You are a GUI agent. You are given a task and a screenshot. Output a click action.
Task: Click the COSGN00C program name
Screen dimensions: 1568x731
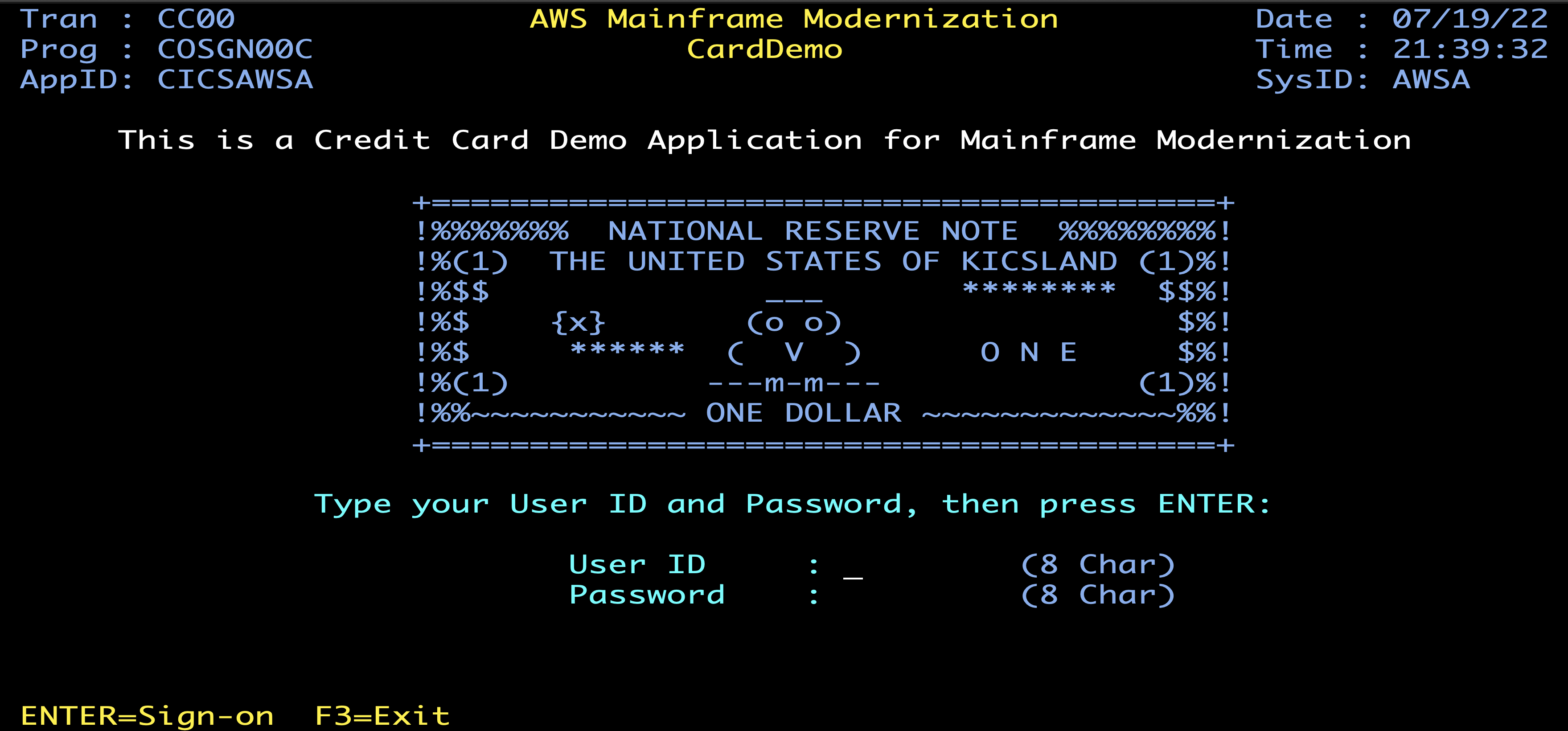234,49
